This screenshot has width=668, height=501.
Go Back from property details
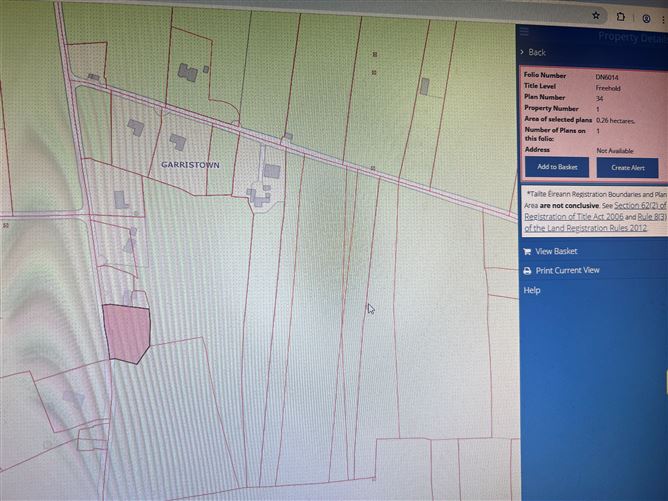(x=537, y=52)
